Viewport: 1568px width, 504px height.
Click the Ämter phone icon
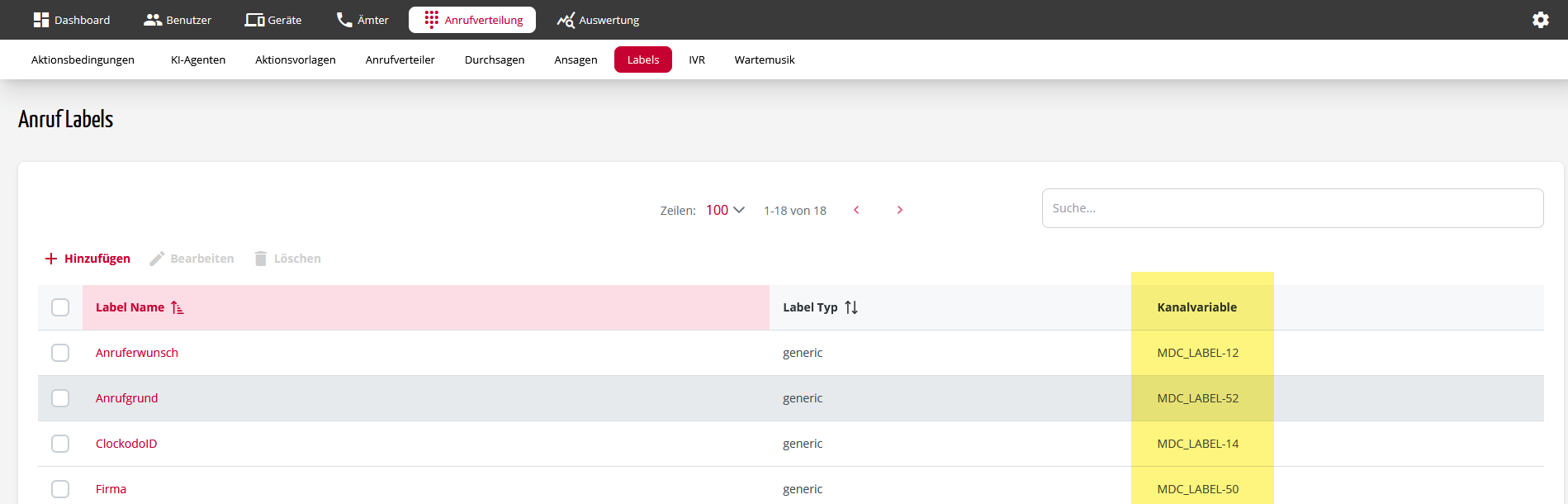(344, 20)
